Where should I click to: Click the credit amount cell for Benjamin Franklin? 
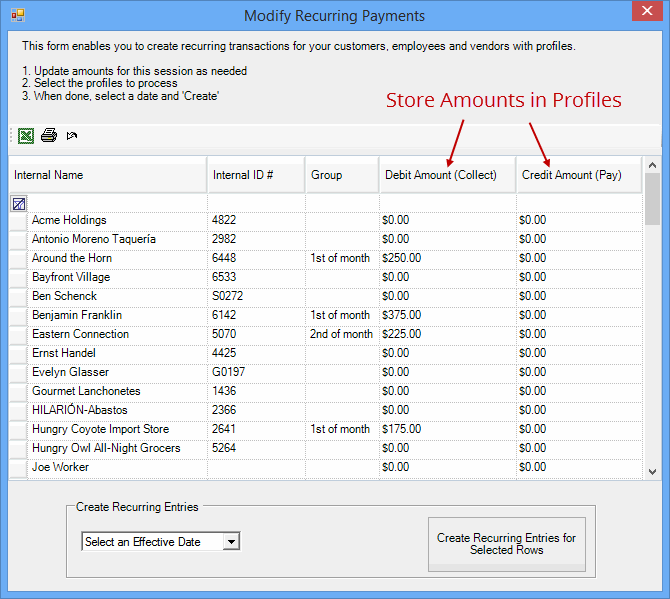pos(577,315)
